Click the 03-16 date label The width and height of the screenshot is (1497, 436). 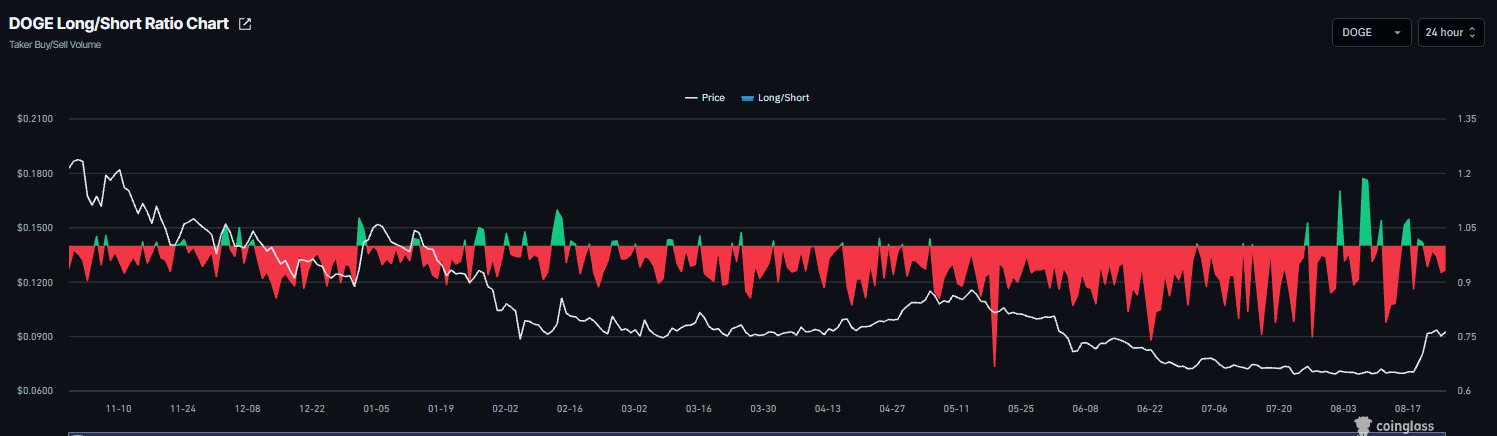[x=699, y=409]
